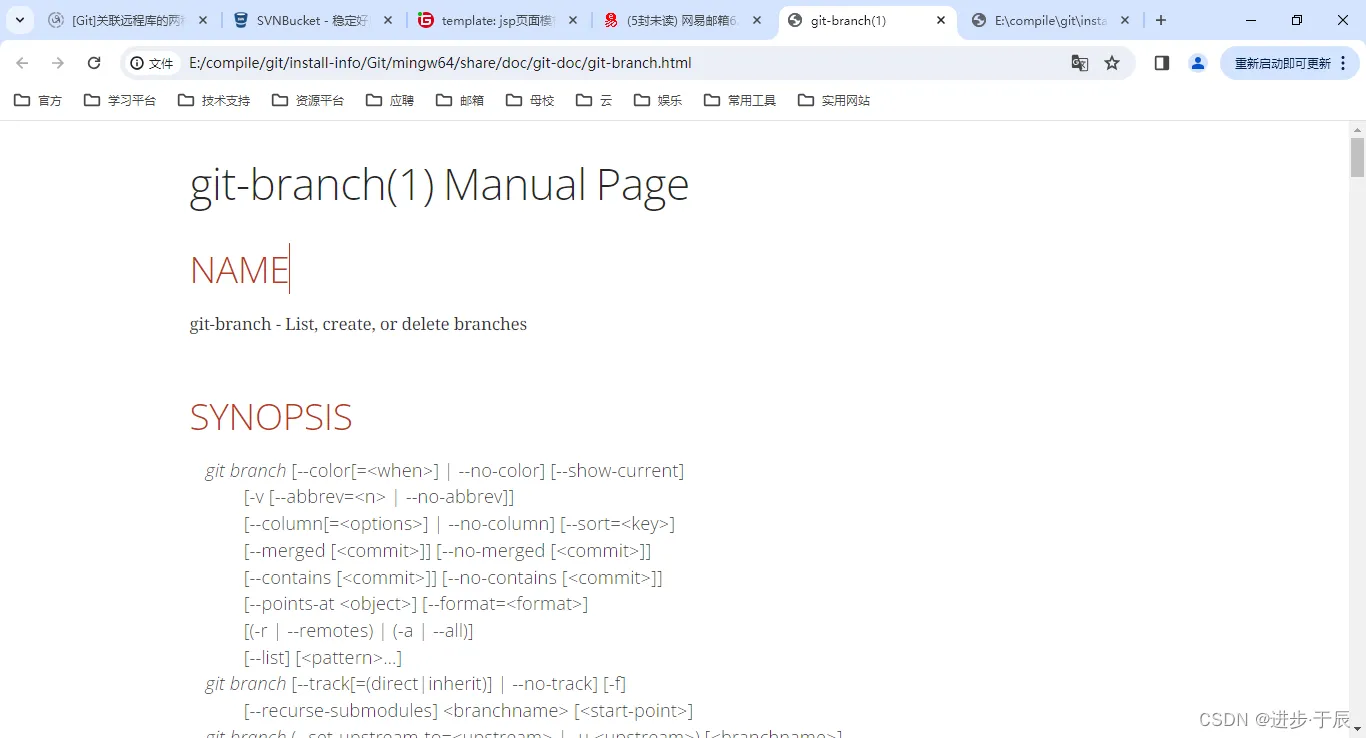1366x738 pixels.
Task: Open the 邮箱 bookmarks folder
Action: point(460,100)
